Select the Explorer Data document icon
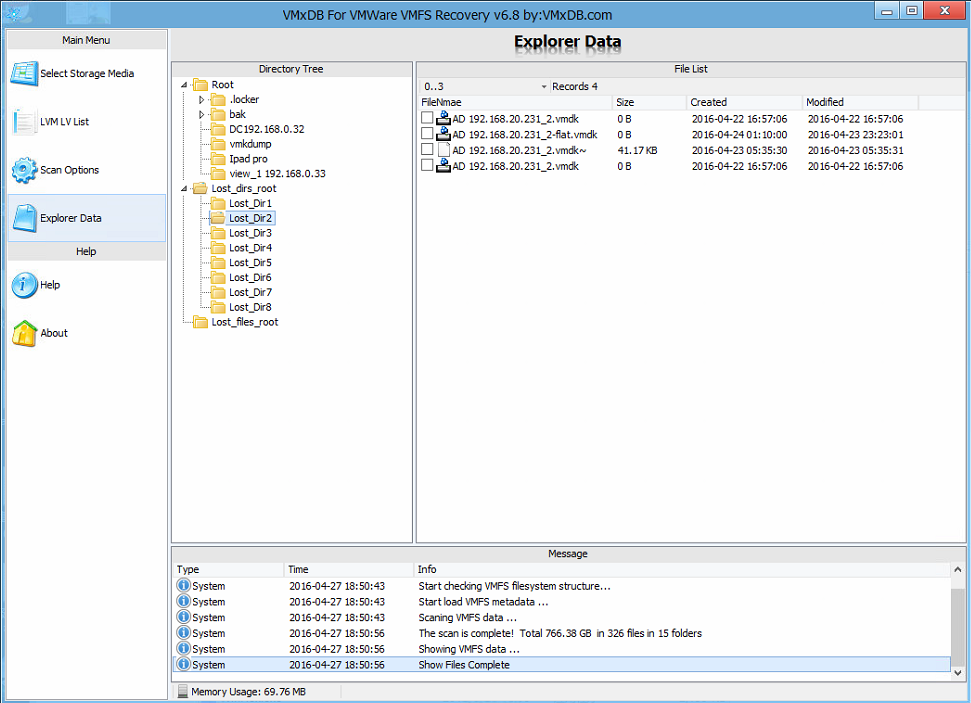Screen dimensions: 971x703 [x=25, y=219]
